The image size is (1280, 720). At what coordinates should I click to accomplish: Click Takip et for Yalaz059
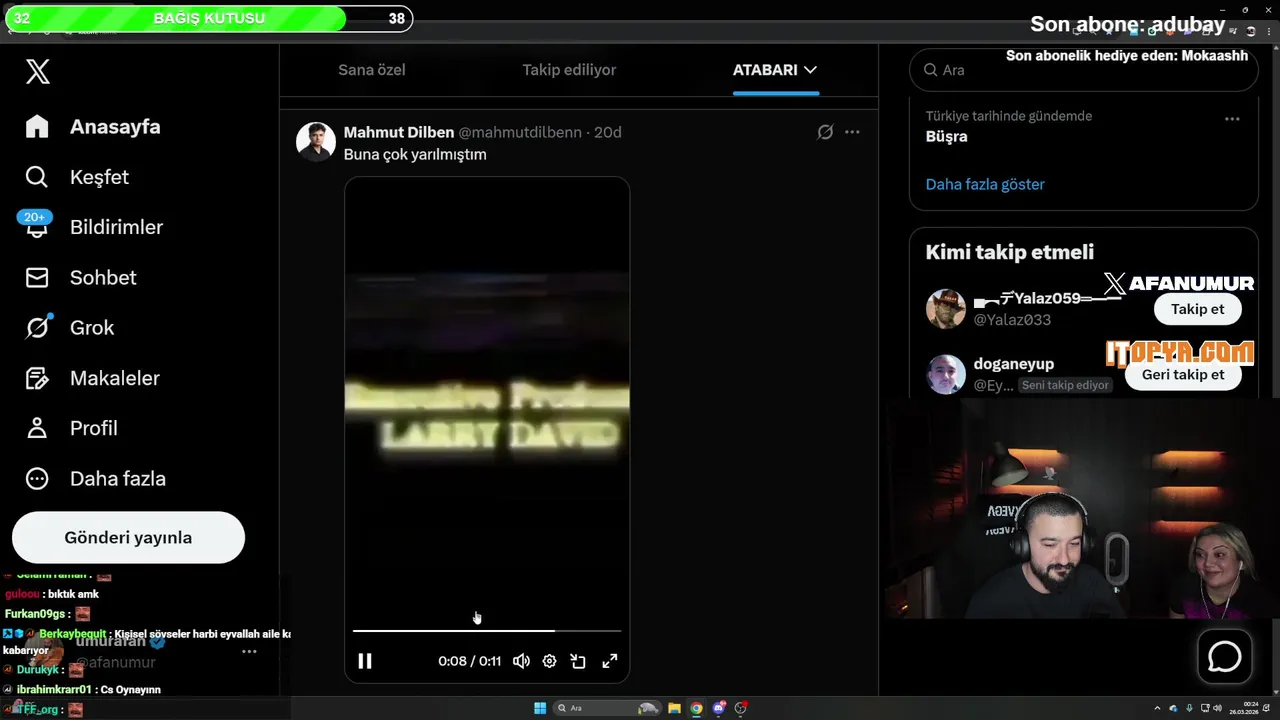click(x=1197, y=309)
